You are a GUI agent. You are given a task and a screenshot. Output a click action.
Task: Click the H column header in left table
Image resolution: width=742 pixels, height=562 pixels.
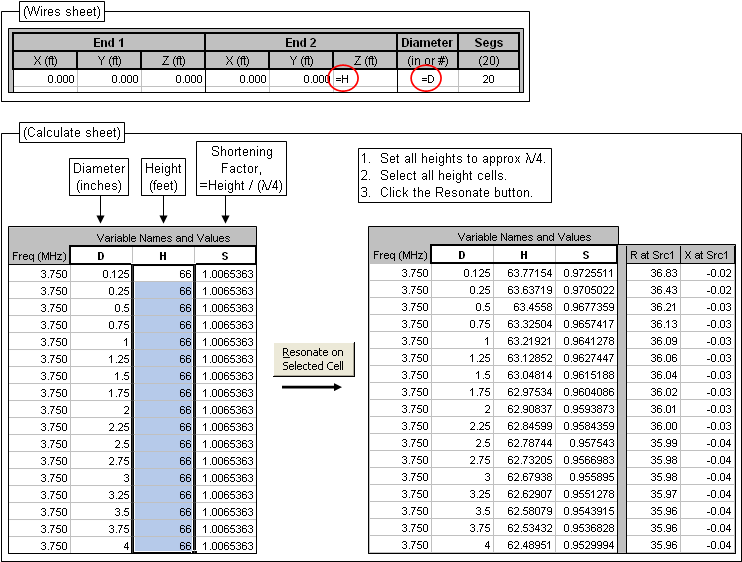click(163, 255)
